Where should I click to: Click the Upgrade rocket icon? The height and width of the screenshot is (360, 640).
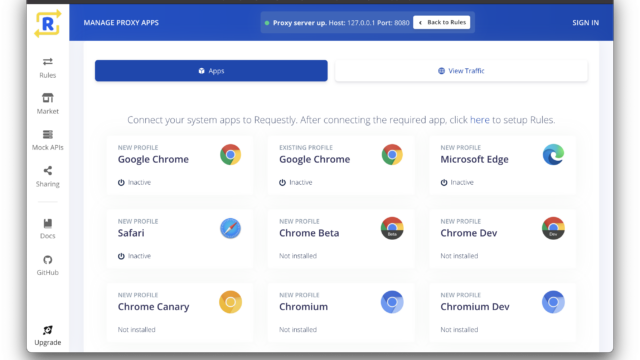(48, 330)
